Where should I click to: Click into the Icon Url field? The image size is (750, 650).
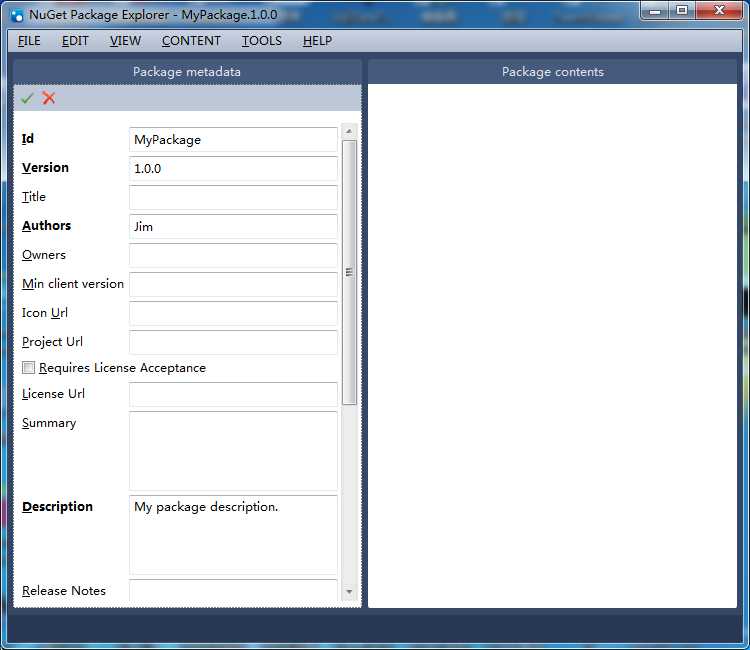(233, 313)
